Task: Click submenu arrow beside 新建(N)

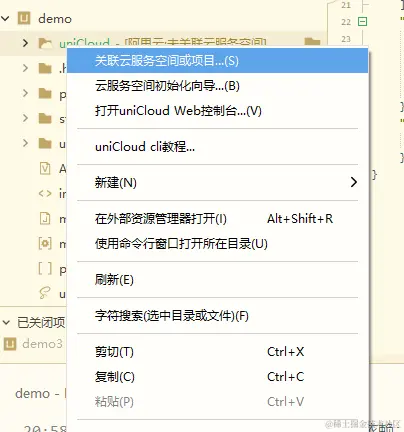Action: click(354, 182)
